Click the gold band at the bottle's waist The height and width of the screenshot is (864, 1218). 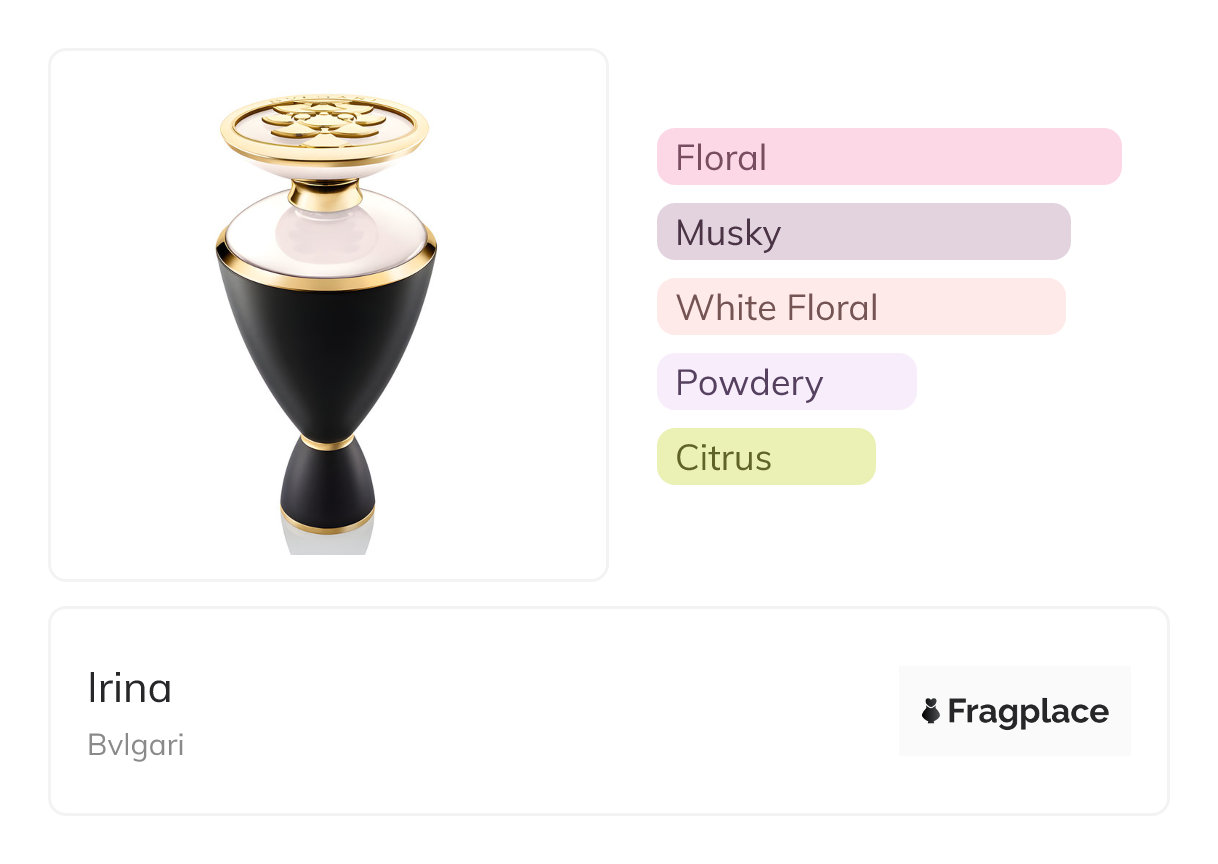pos(327,441)
